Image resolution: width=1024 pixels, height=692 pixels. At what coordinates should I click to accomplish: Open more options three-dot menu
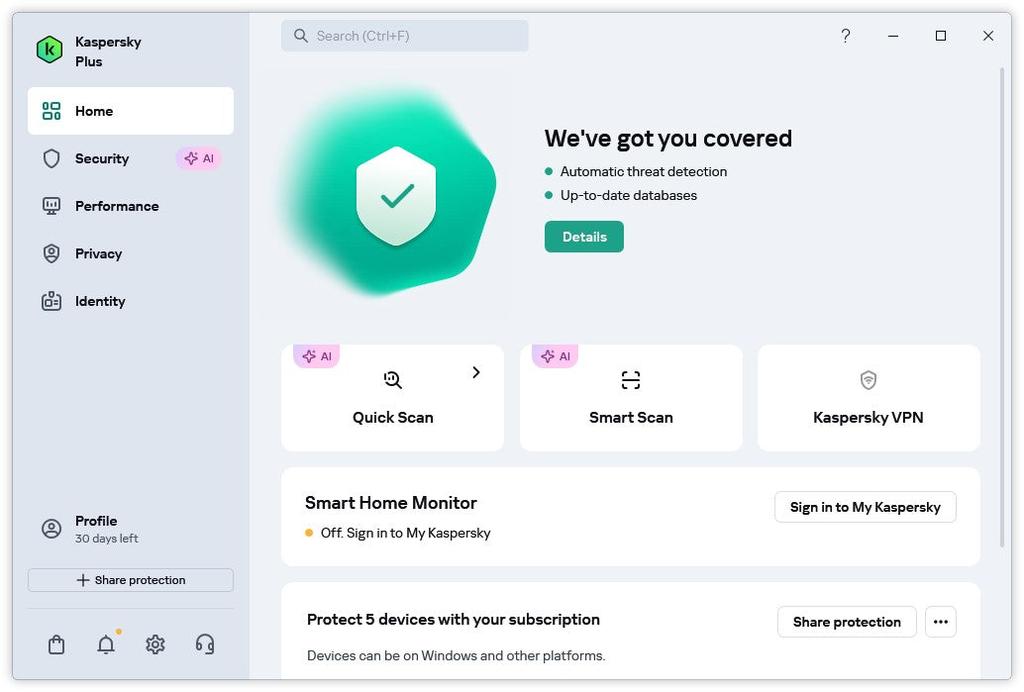click(x=940, y=622)
